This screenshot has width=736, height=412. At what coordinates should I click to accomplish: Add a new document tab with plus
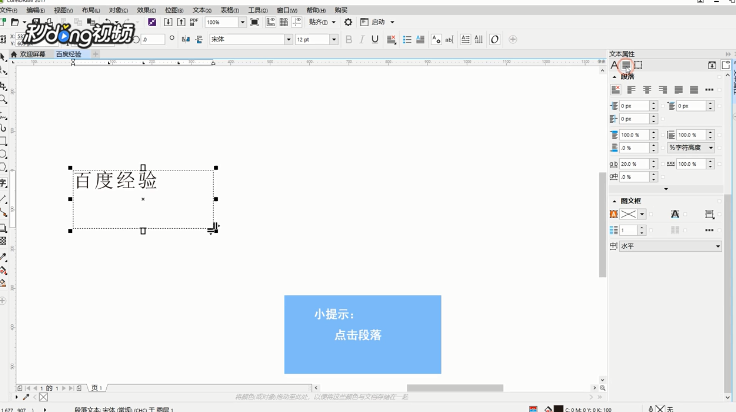click(x=95, y=54)
